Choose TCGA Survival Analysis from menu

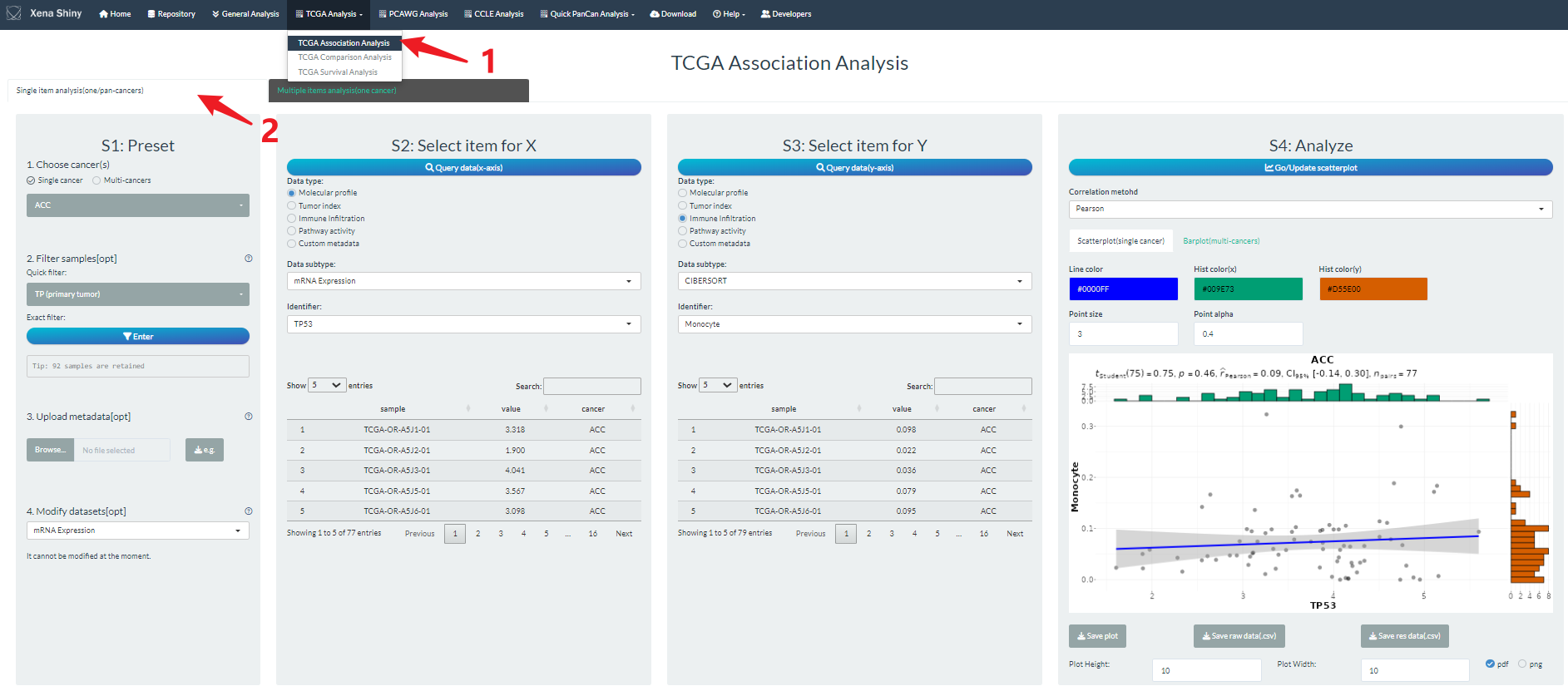click(x=338, y=72)
